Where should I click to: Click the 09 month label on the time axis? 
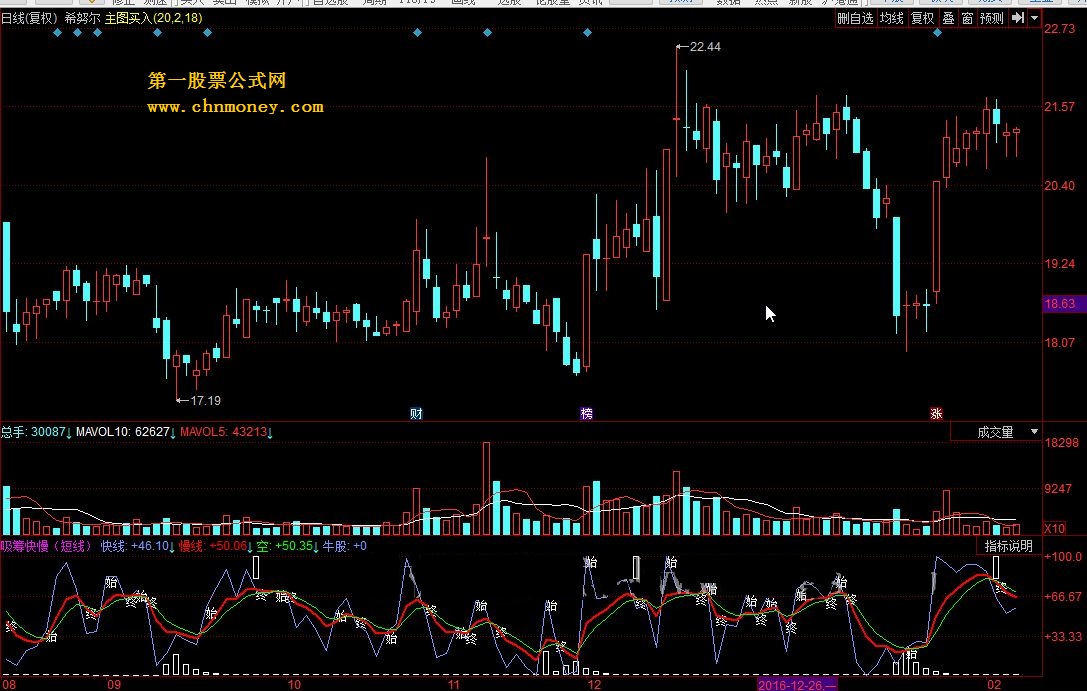114,685
